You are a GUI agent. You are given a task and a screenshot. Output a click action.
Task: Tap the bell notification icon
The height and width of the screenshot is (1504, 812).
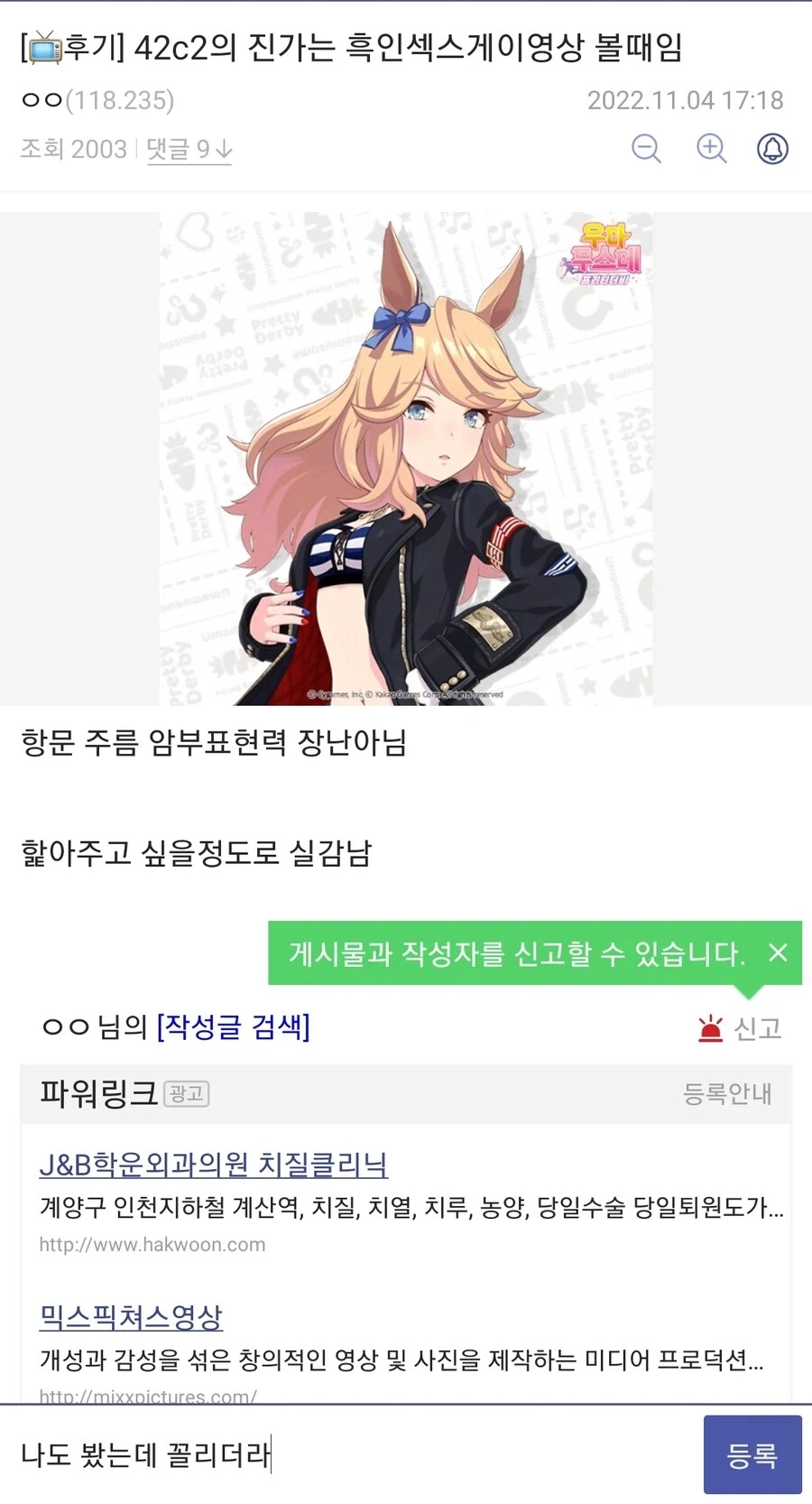[x=772, y=148]
